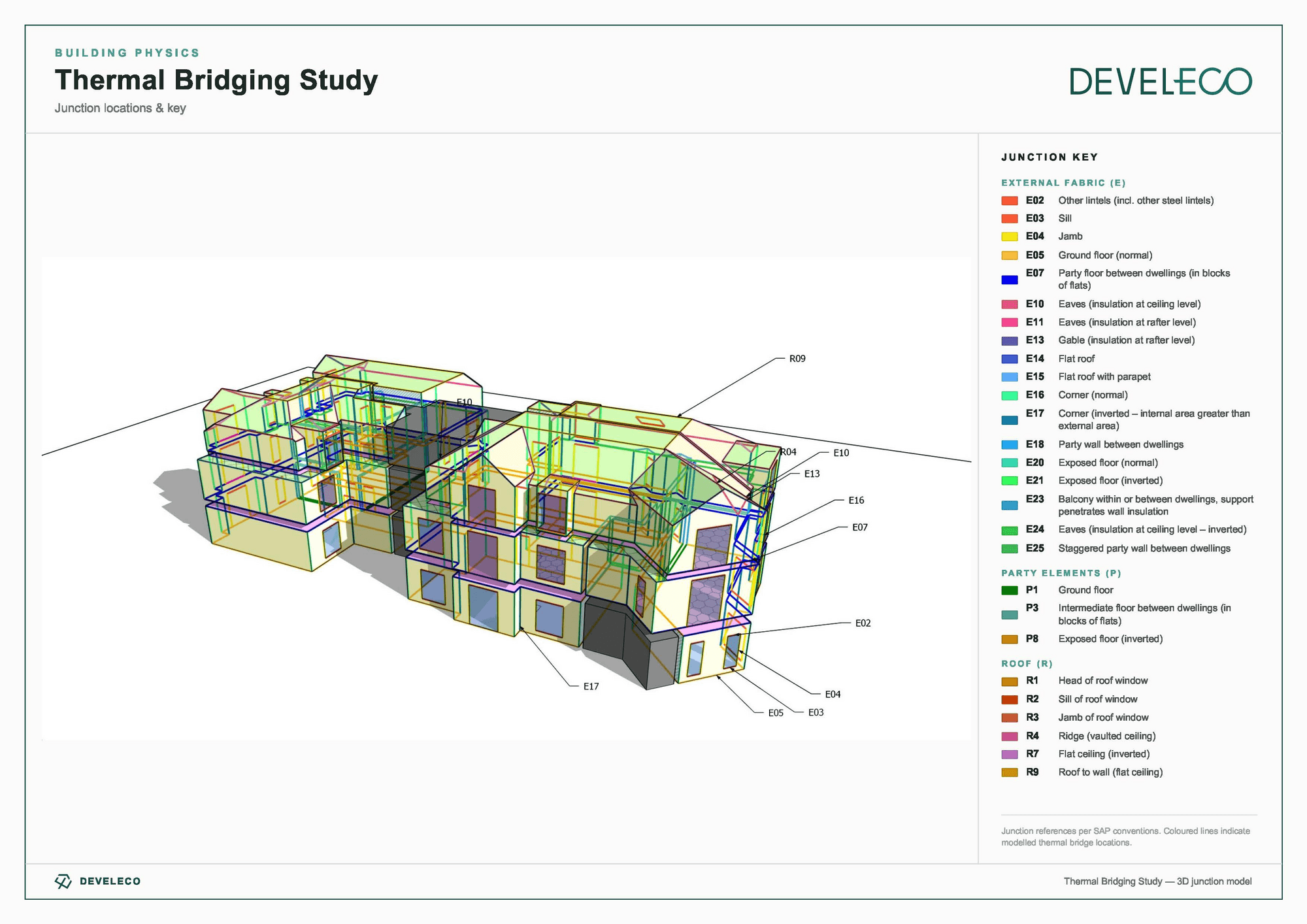Click the 'Roof to wall (flat ceiling)' text
Screen dimensions: 1307x924
click(x=1110, y=772)
